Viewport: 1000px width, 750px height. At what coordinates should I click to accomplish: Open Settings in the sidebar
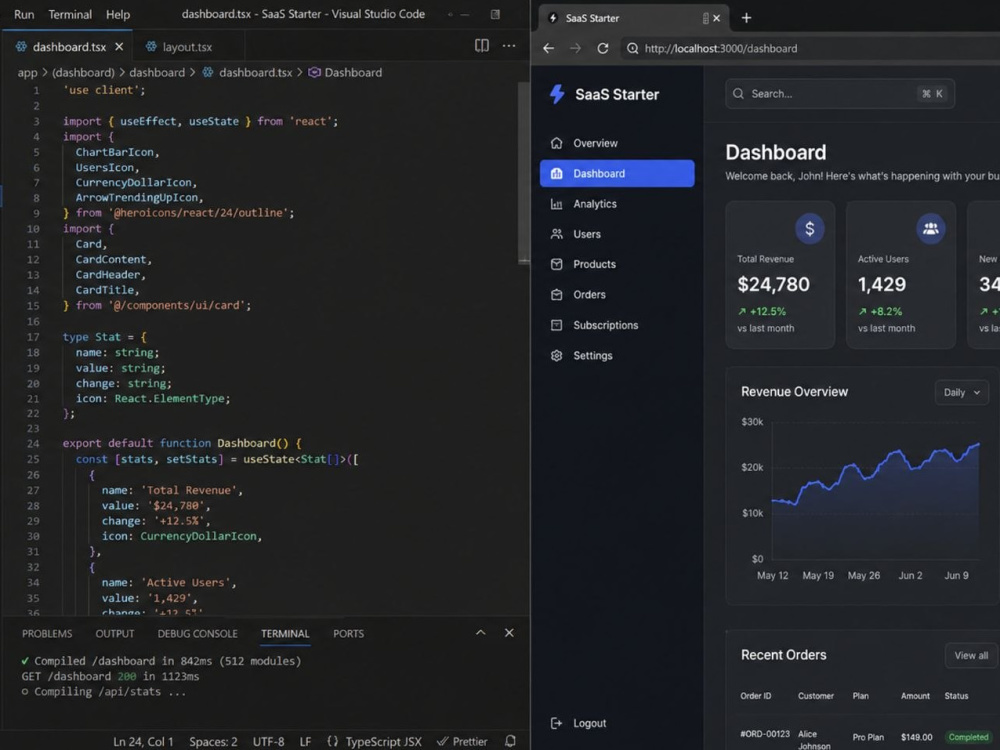617,356
